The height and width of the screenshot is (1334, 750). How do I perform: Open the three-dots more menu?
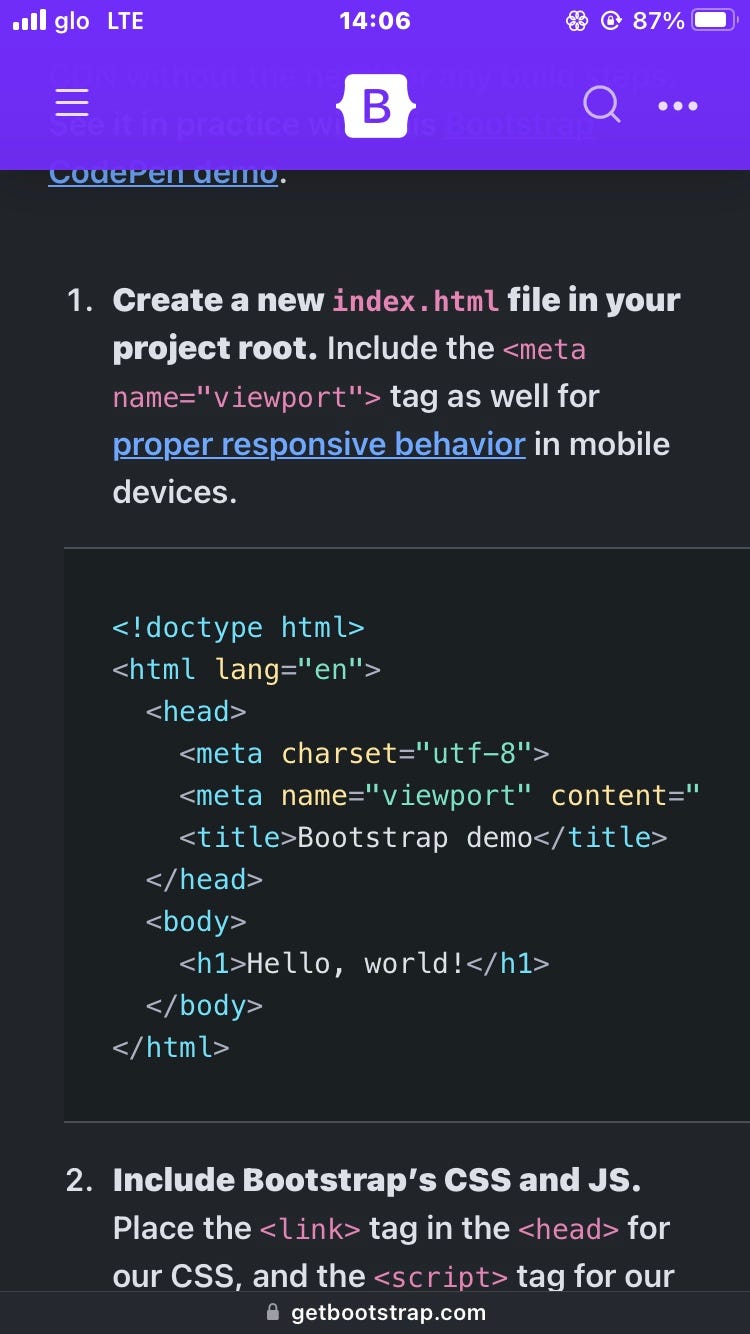678,105
